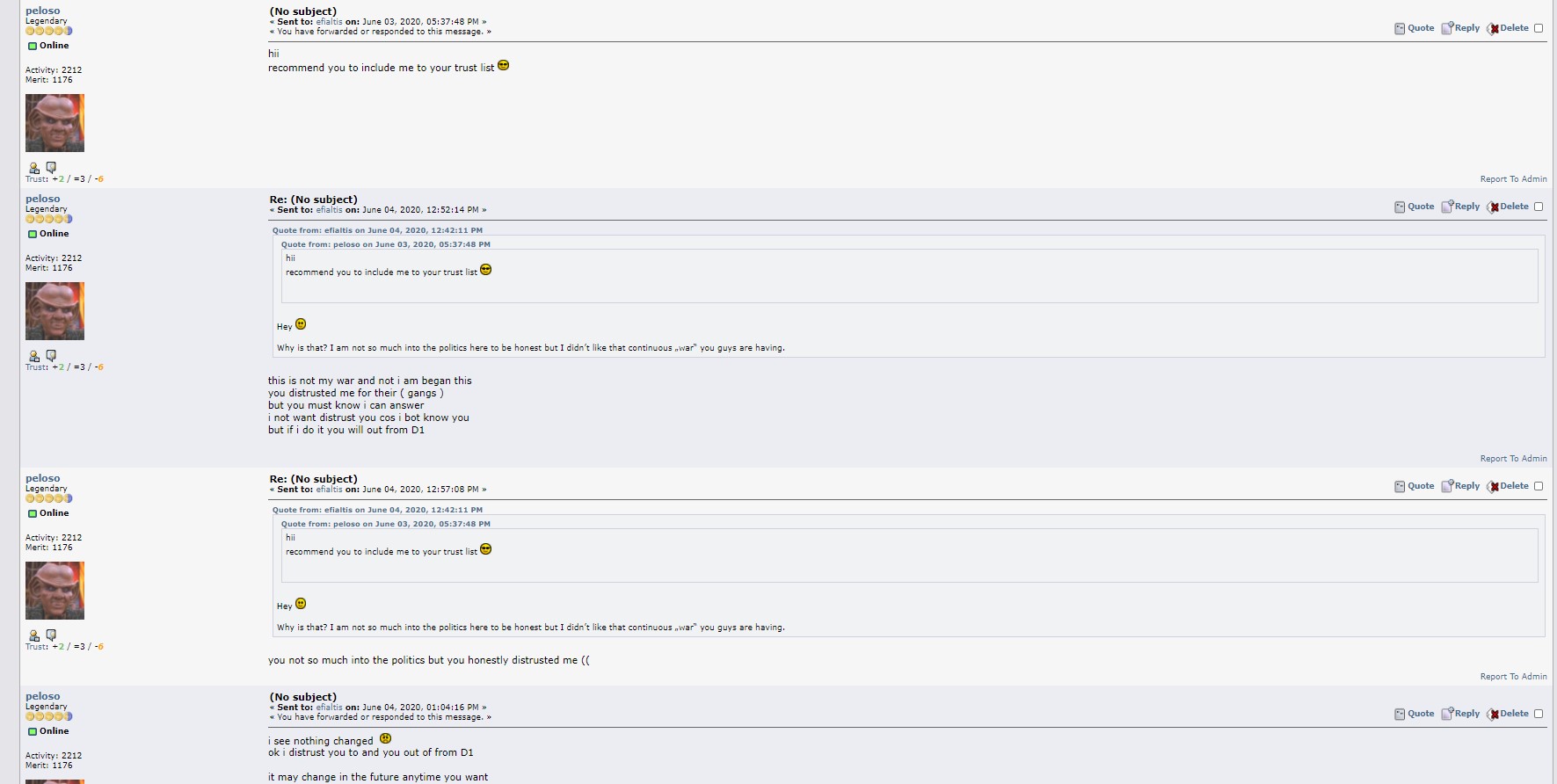
Task: Click Report To Admin under 12:57 message
Action: pyautogui.click(x=1513, y=677)
